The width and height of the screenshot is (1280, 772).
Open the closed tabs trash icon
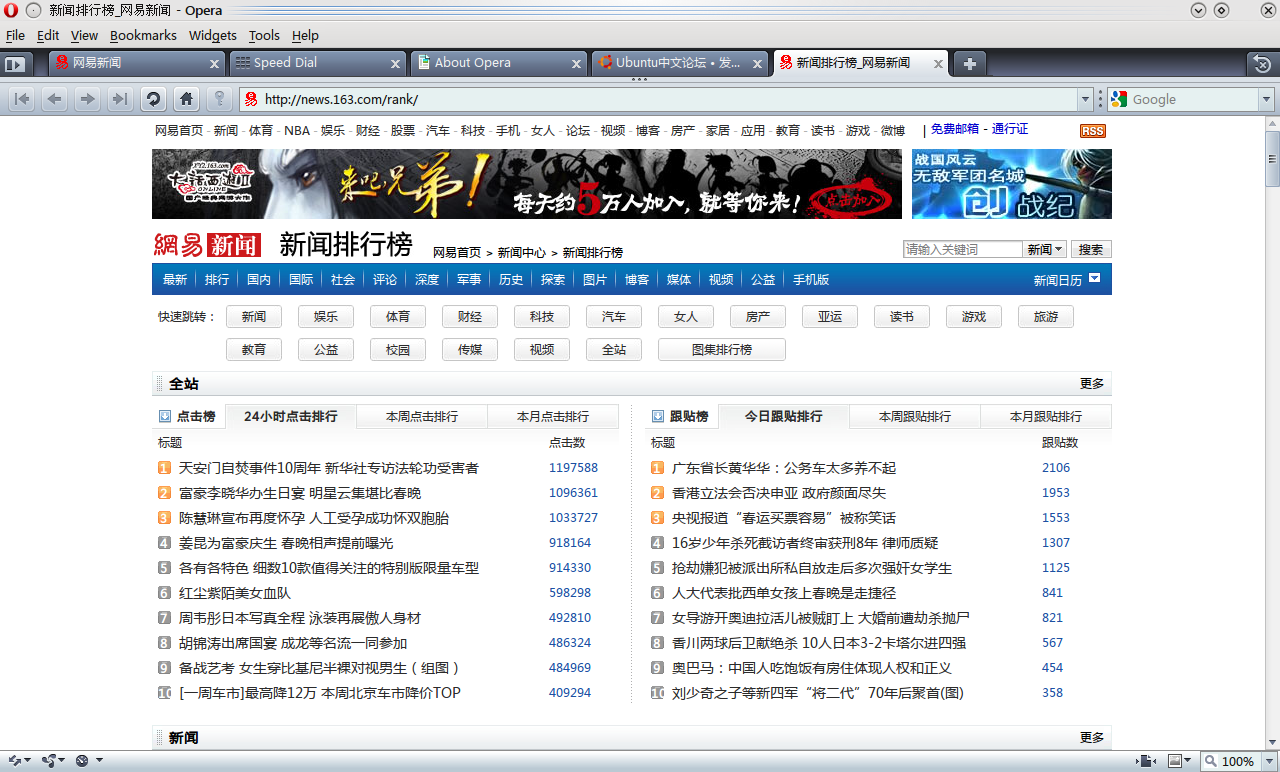1263,64
